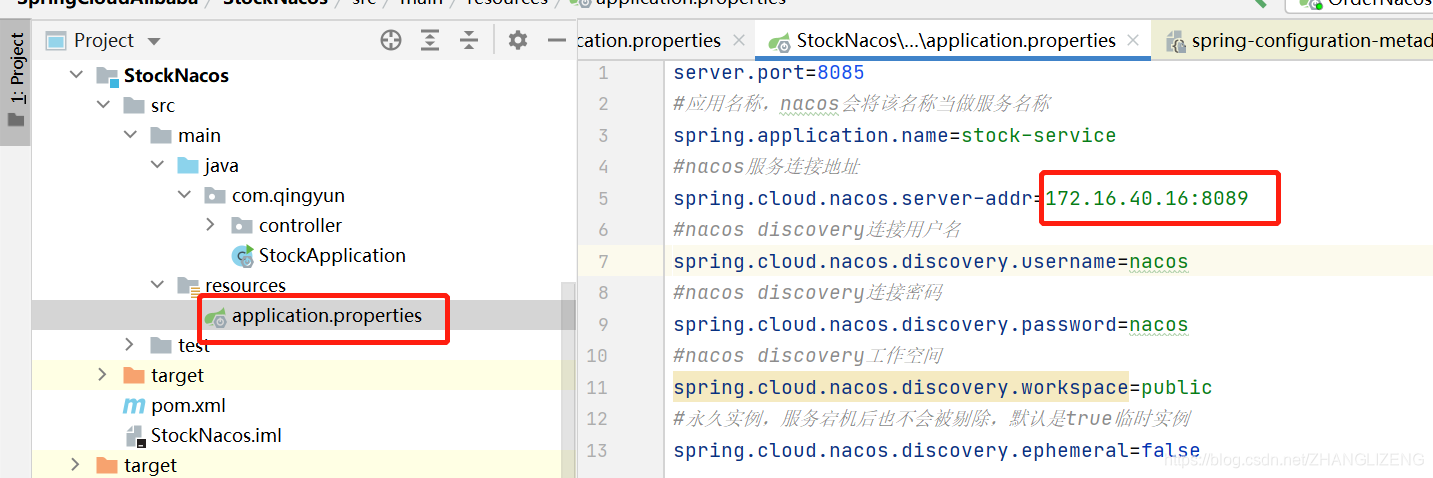Image resolution: width=1433 pixels, height=478 pixels.
Task: Click on spring.cloud.nacos.discovery.password line
Action: (x=931, y=325)
